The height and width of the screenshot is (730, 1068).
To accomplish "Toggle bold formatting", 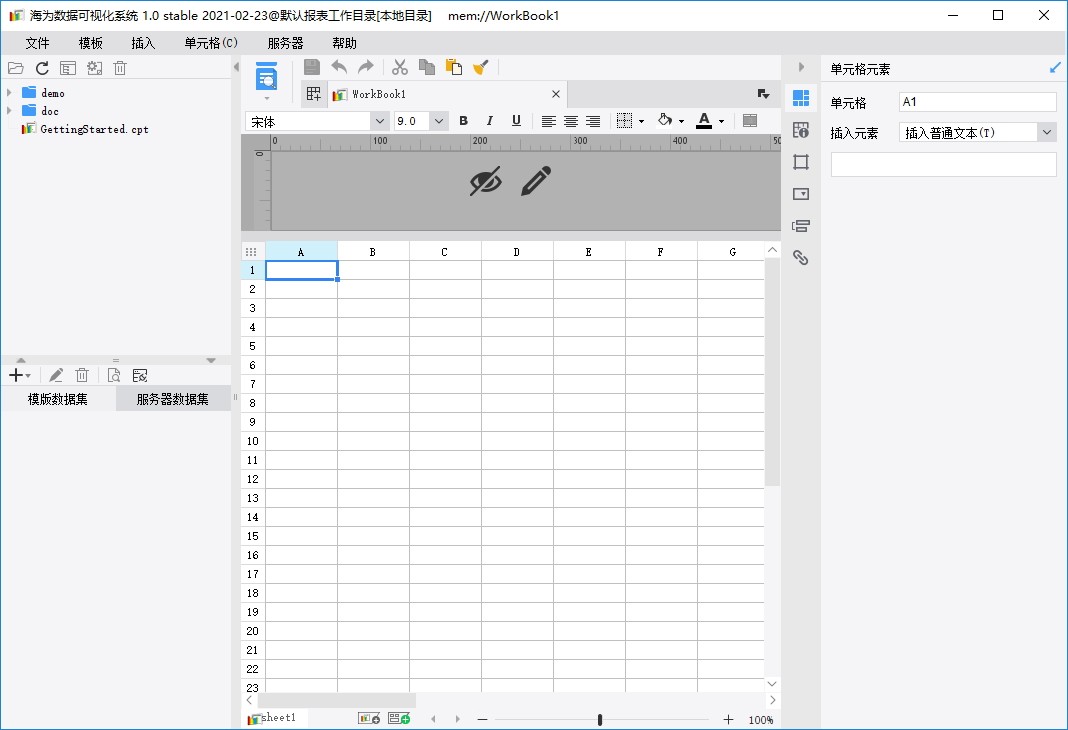I will click(463, 121).
